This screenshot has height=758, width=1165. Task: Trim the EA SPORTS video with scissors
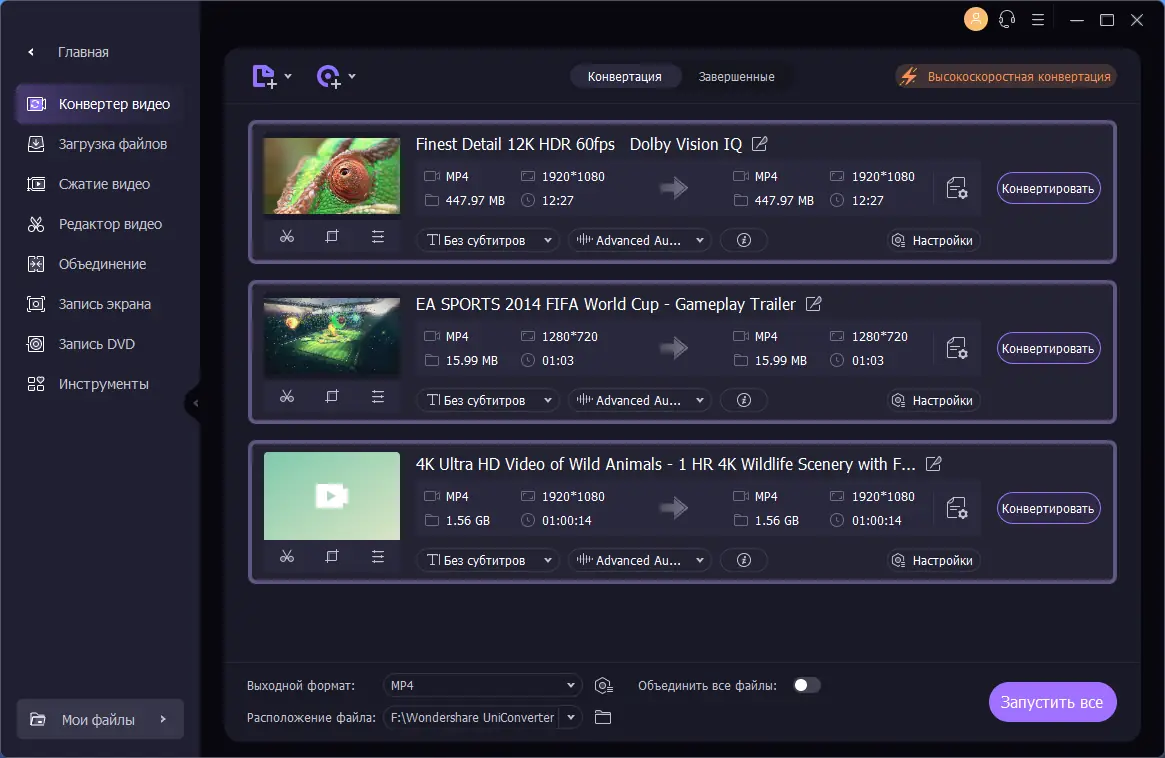287,397
